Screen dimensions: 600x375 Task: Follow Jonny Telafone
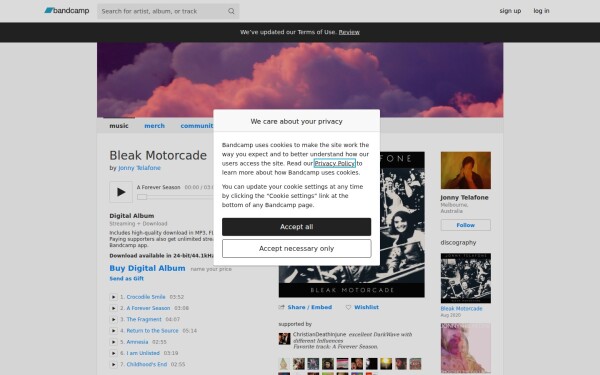pyautogui.click(x=466, y=225)
